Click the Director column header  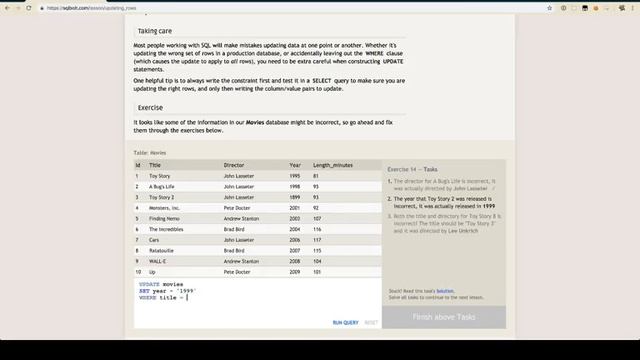[x=234, y=165]
